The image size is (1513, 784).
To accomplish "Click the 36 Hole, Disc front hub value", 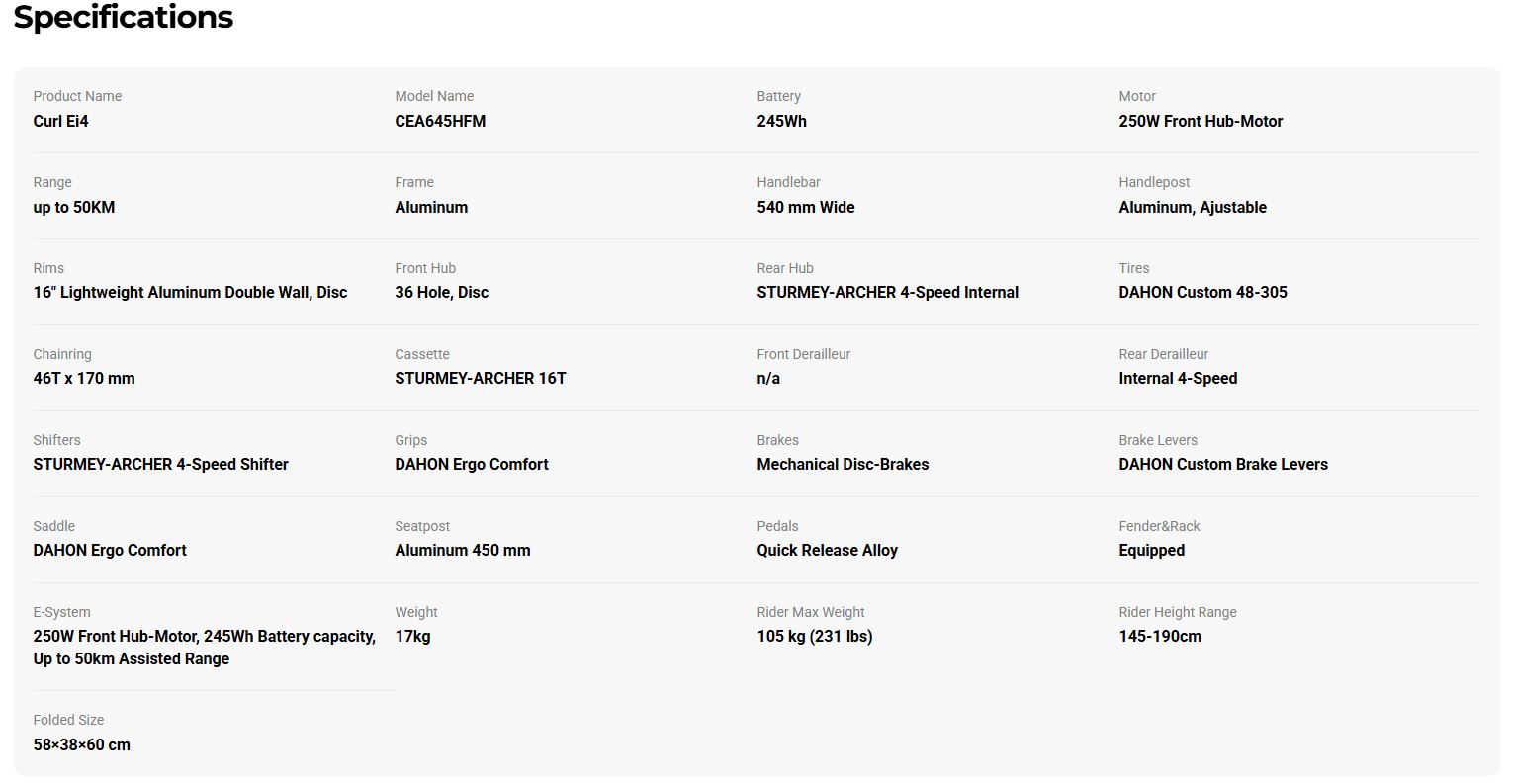I will coord(441,292).
